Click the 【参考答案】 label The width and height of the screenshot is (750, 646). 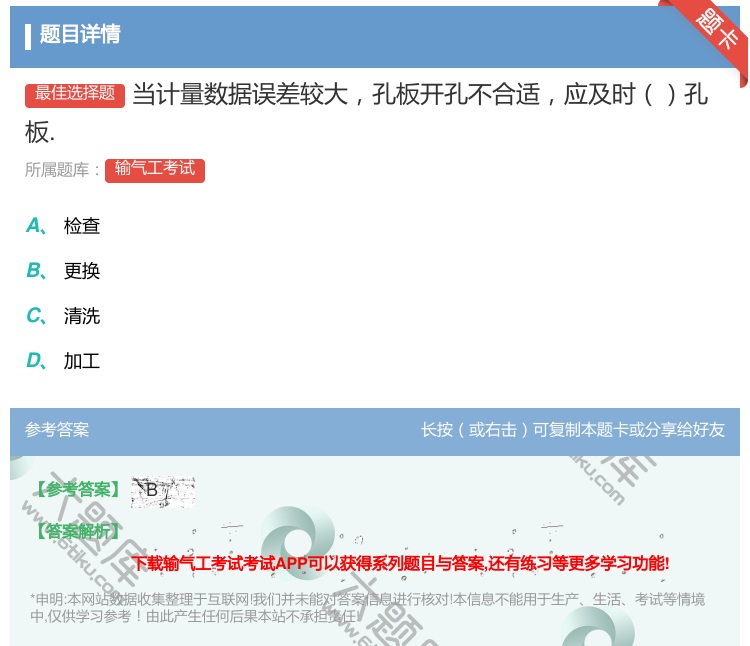point(78,489)
